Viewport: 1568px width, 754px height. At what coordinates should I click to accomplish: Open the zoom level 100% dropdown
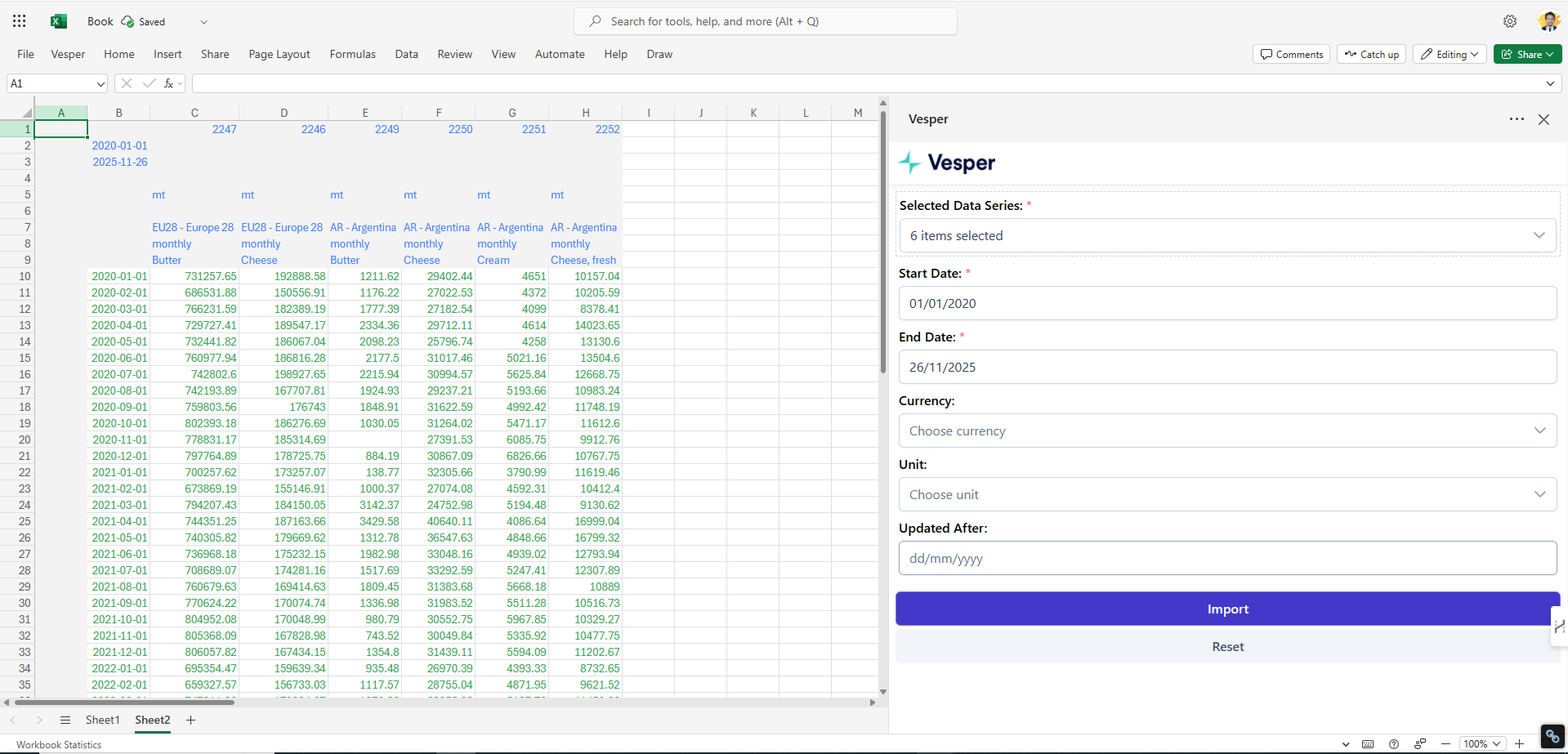pos(1481,744)
